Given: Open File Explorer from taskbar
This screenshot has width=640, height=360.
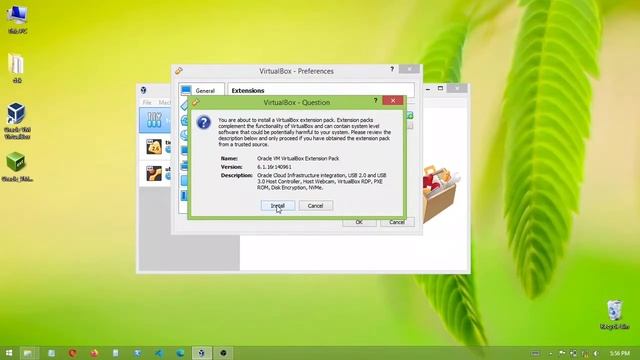Looking at the screenshot, I should coord(28,353).
